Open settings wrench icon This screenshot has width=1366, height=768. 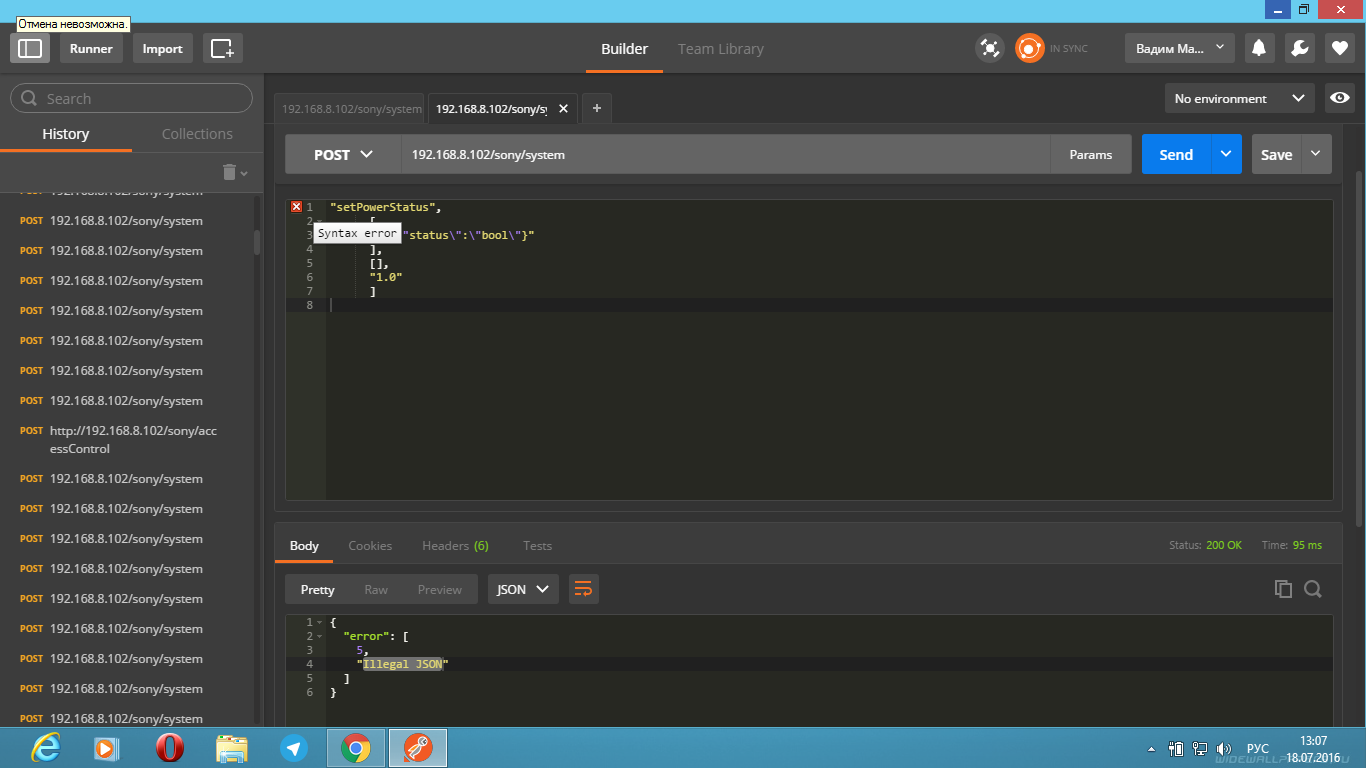[1299, 48]
